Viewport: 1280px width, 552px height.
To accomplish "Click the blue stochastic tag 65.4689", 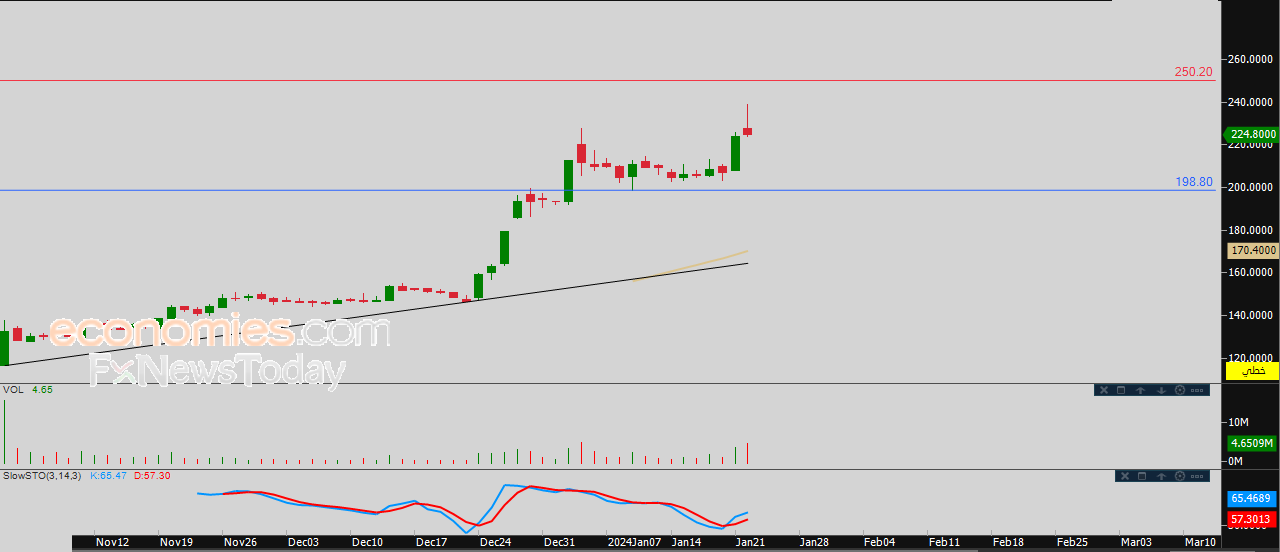I will click(1251, 498).
